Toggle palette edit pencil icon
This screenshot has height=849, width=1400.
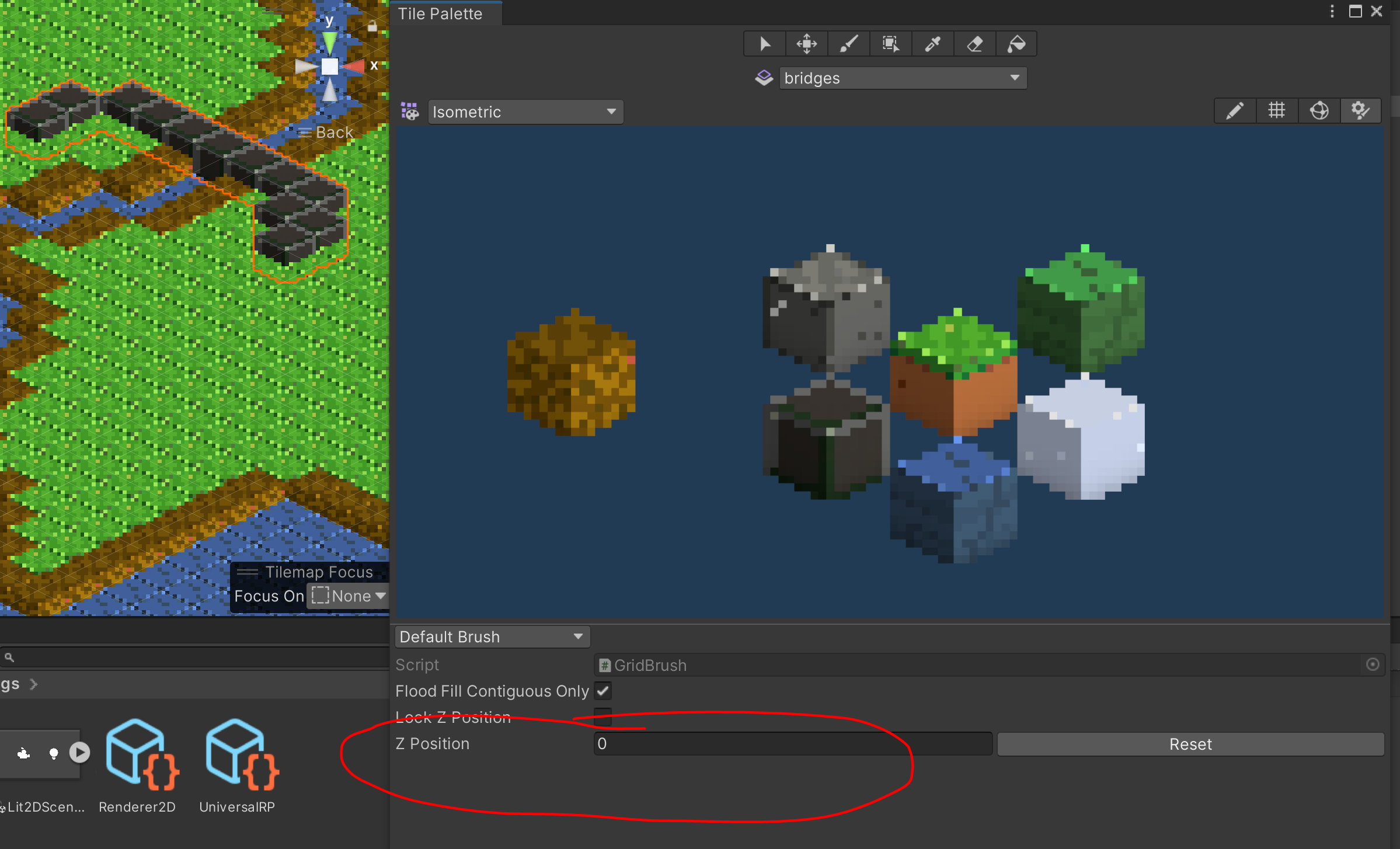(x=1235, y=110)
